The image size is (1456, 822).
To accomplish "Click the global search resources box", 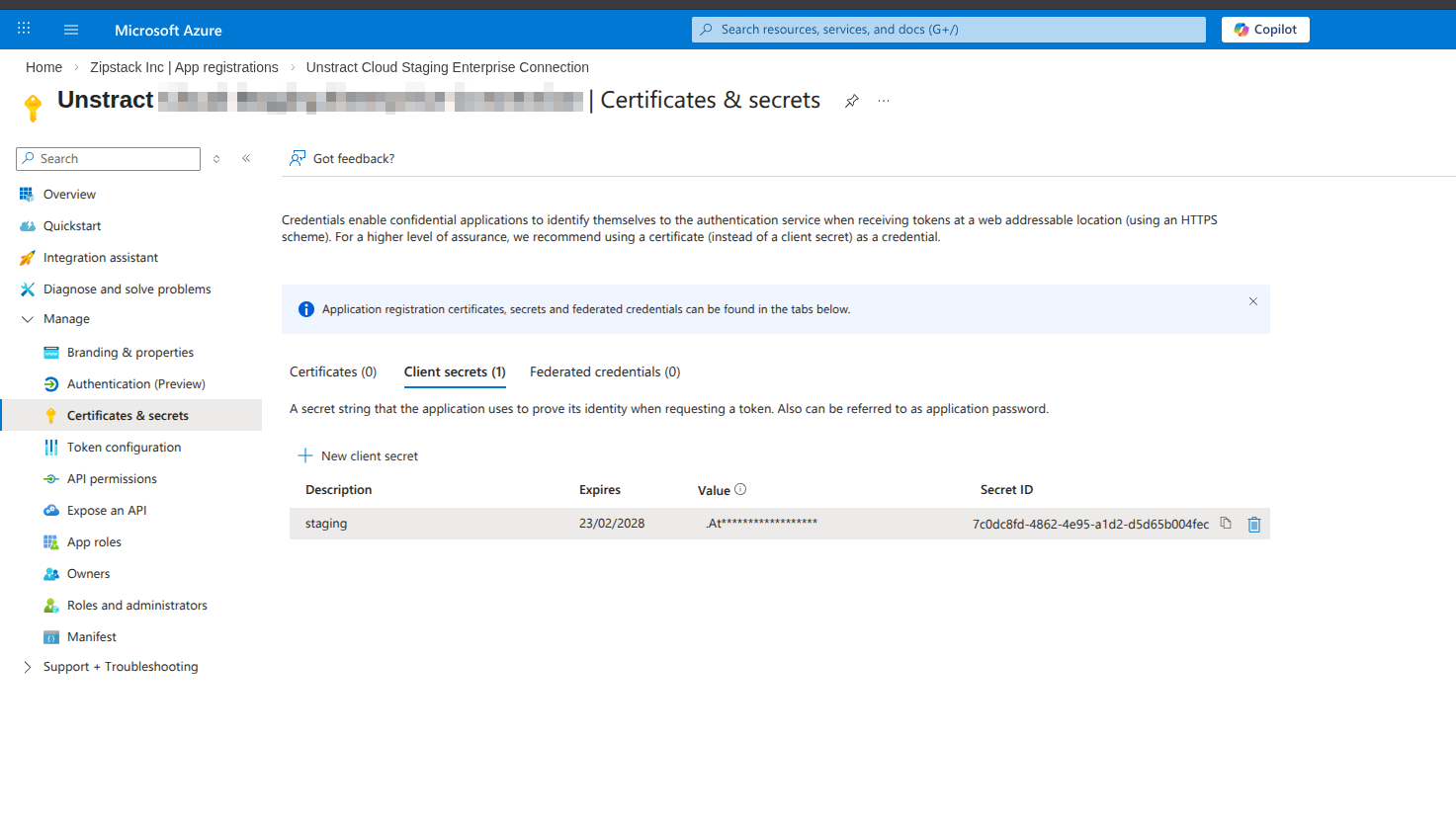I will pyautogui.click(x=949, y=30).
